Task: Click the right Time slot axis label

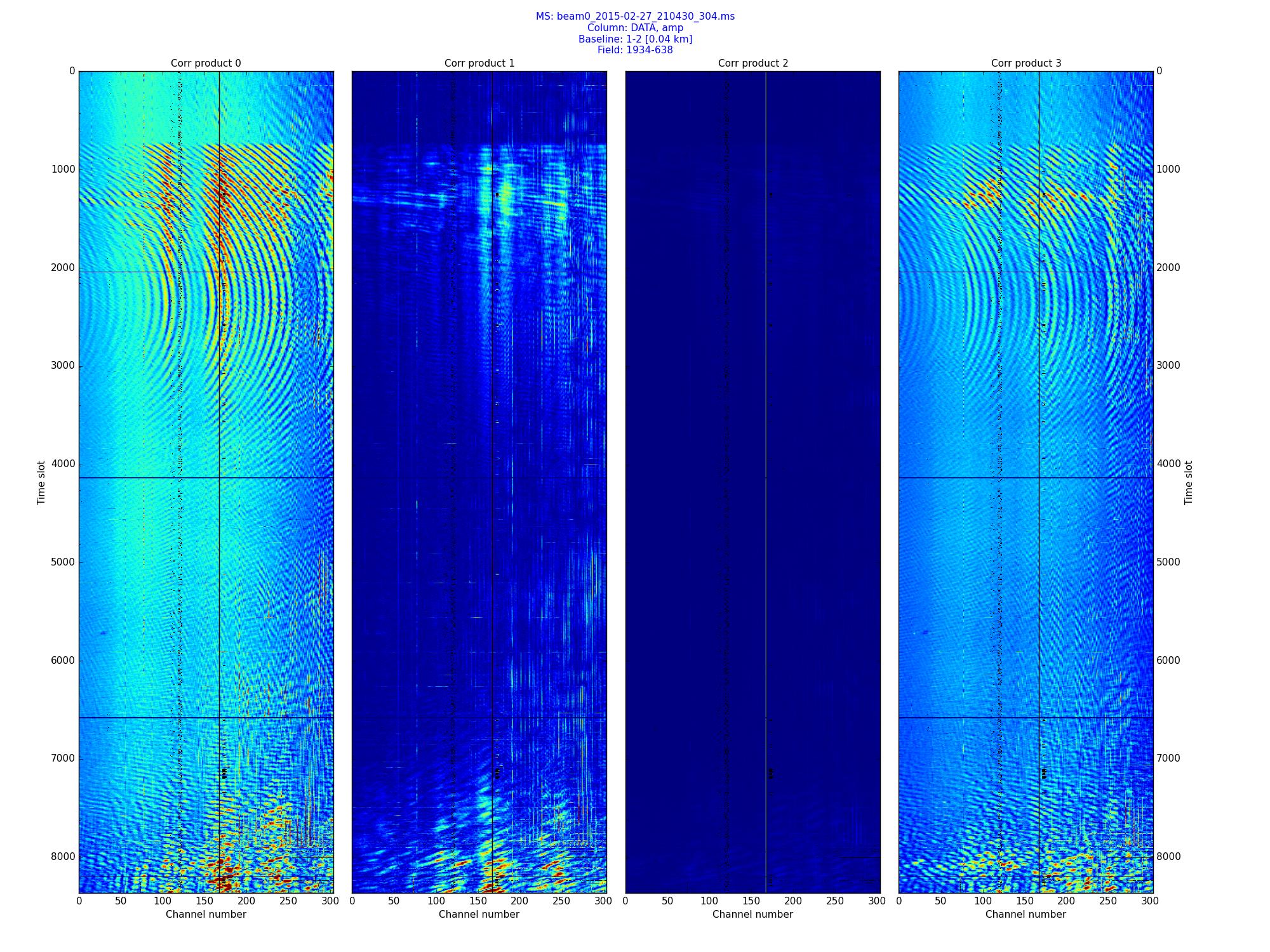Action: click(x=1189, y=482)
